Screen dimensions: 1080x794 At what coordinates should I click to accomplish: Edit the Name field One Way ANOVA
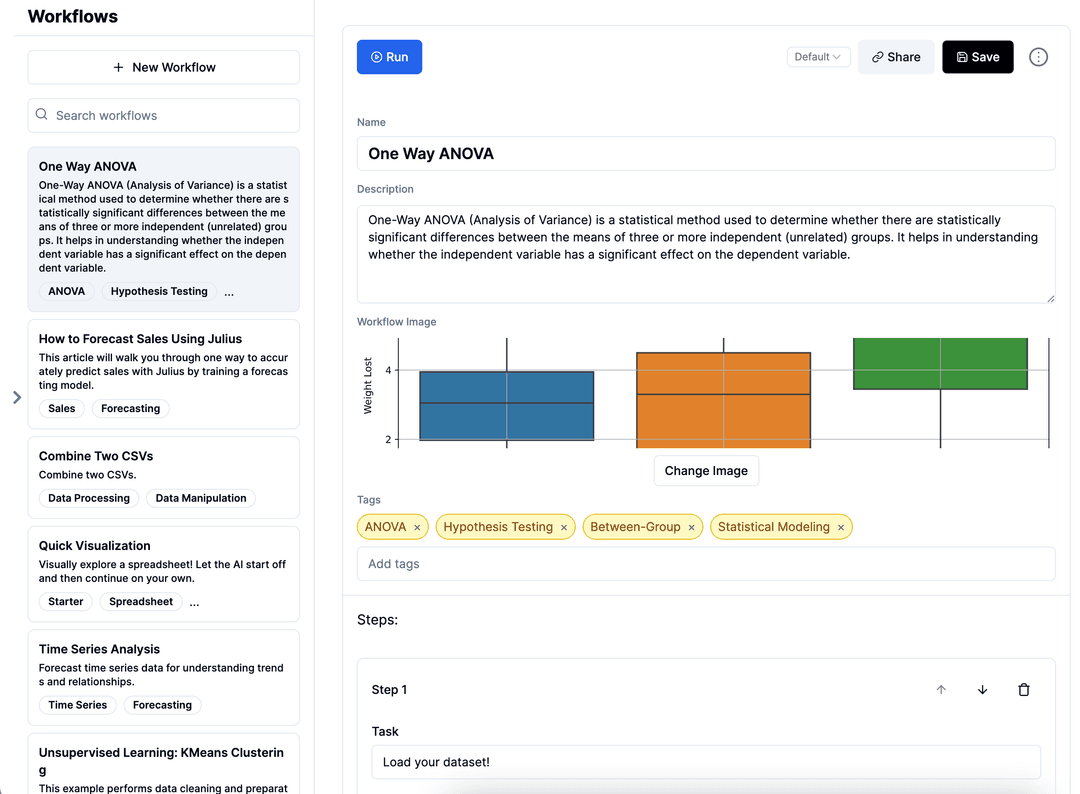pos(706,154)
